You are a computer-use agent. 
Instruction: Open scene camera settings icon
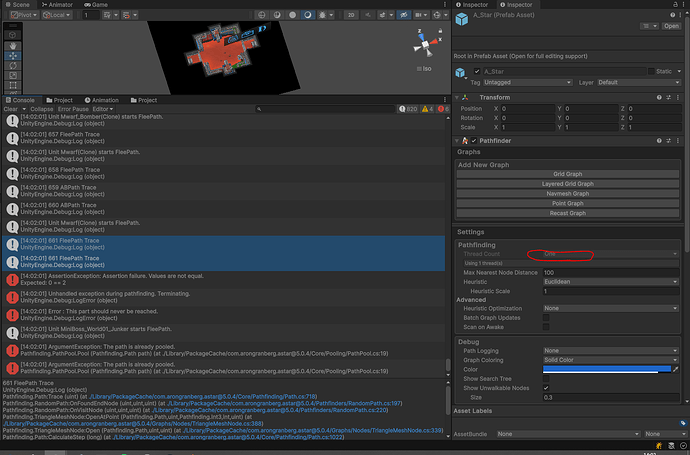(418, 15)
